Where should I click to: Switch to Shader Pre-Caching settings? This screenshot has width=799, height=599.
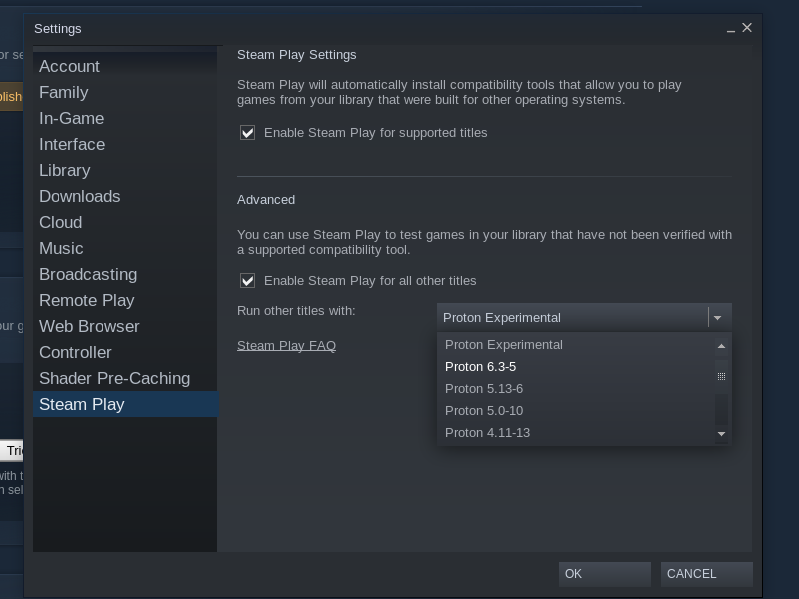[114, 378]
